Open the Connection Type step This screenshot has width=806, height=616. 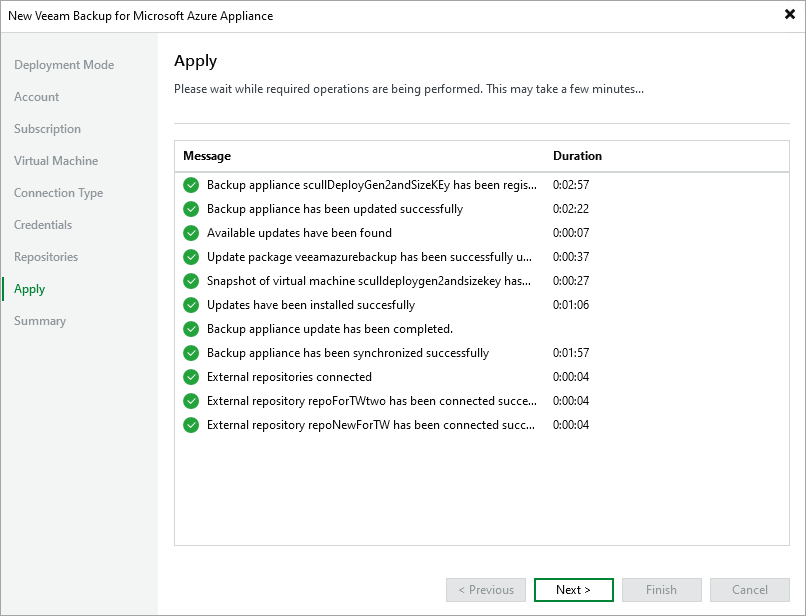(x=59, y=193)
